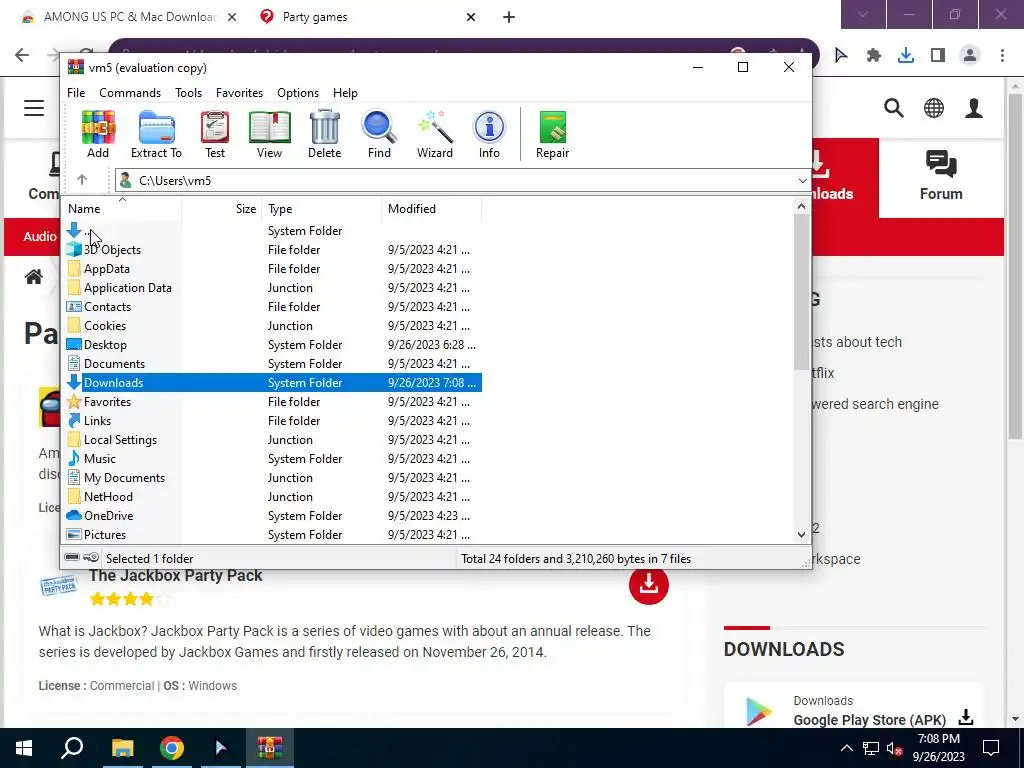Screen dimensions: 1024x768
Task: Select the AppData folder
Action: (x=106, y=268)
